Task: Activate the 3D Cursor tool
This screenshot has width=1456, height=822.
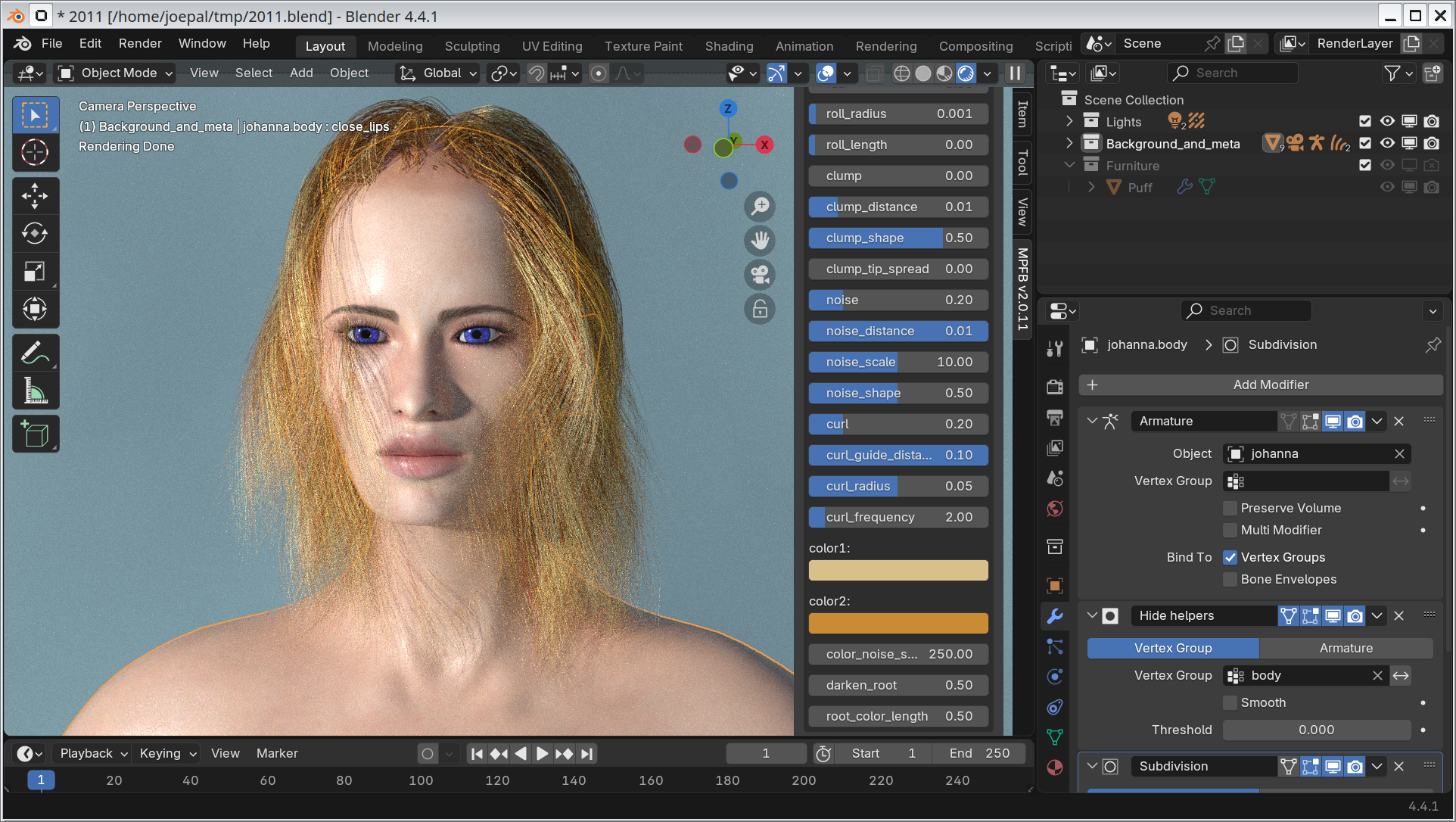Action: point(35,152)
